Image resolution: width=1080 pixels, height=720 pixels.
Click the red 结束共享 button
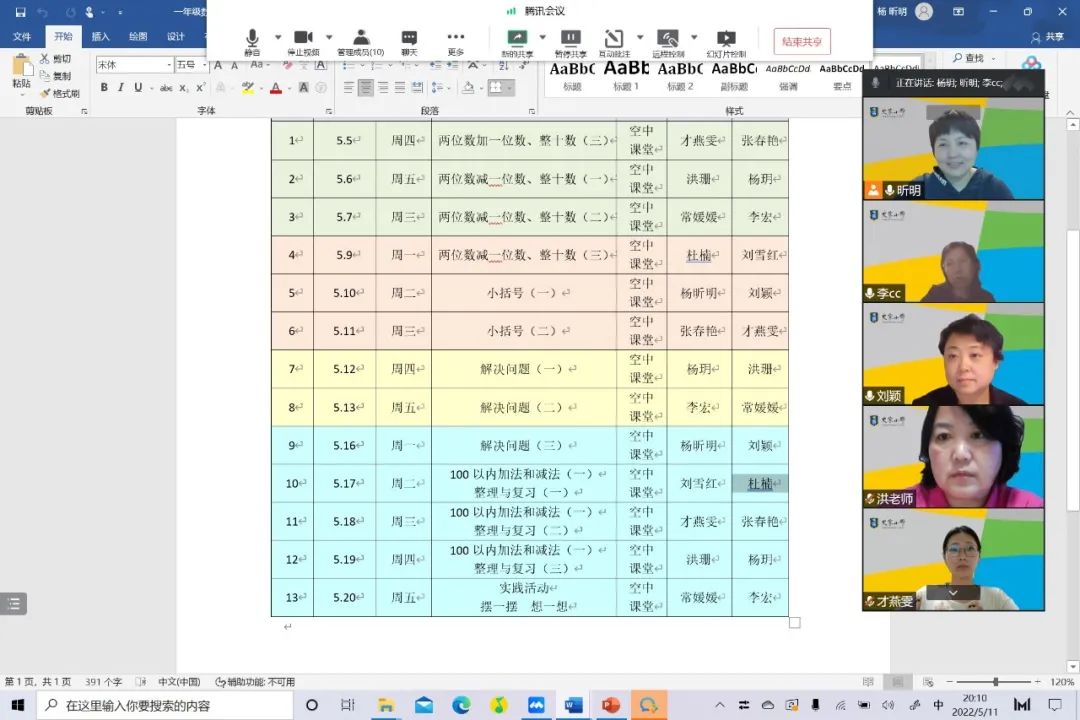point(802,42)
